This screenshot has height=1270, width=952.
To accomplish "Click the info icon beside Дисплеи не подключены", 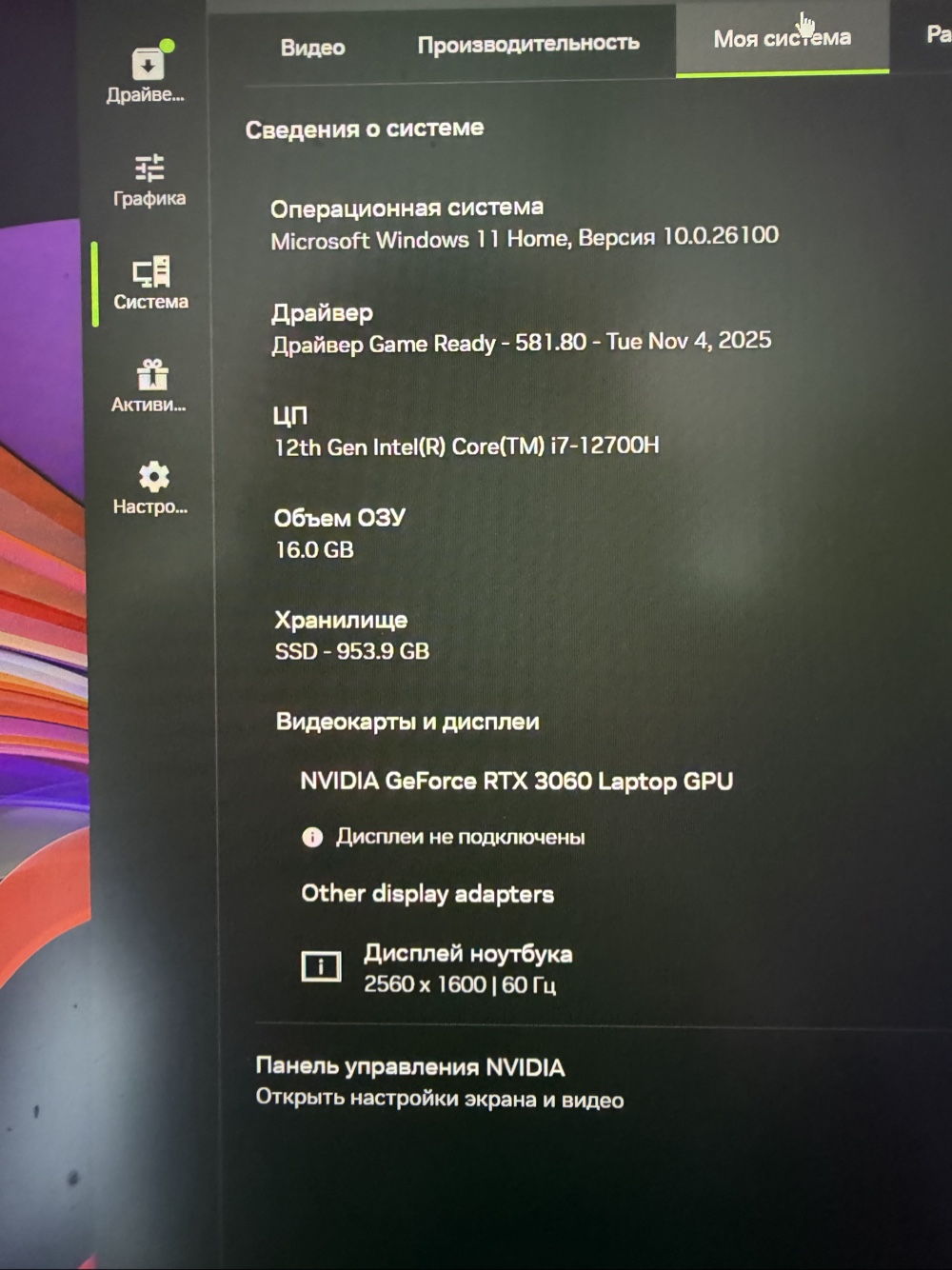I will pyautogui.click(x=312, y=837).
